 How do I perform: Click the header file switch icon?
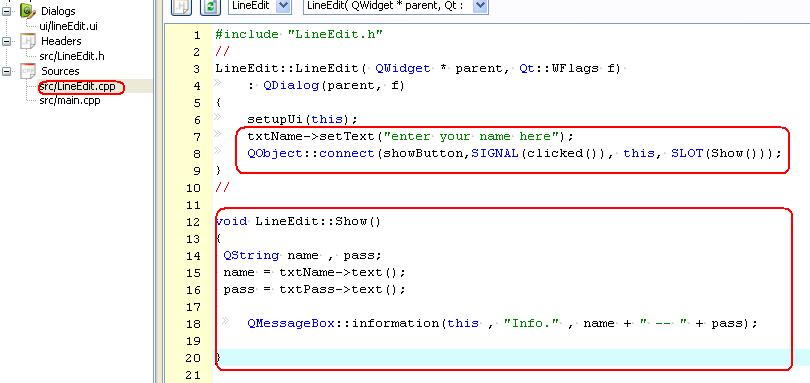(x=181, y=6)
